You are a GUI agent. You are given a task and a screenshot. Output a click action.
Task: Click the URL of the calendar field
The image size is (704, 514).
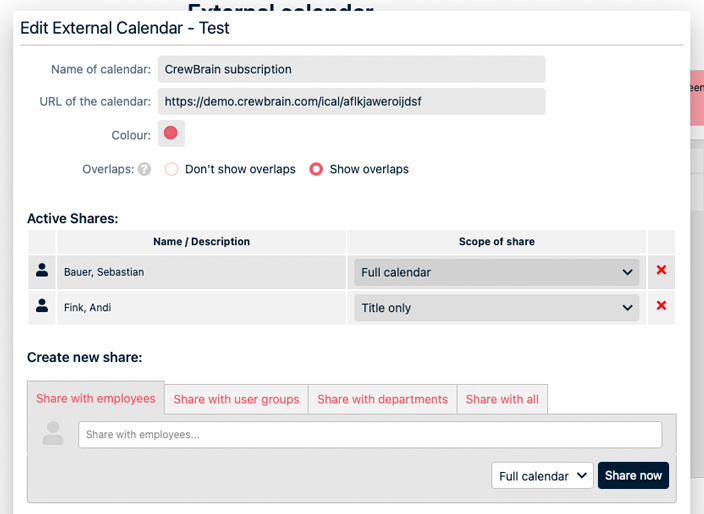[351, 101]
